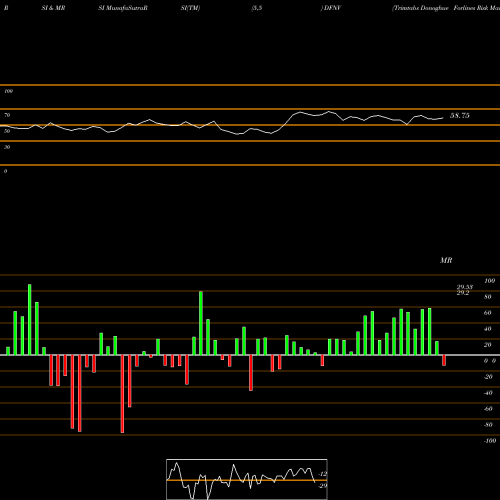Click the -29 value in mini chart
500x500 pixels.
[x=323, y=486]
